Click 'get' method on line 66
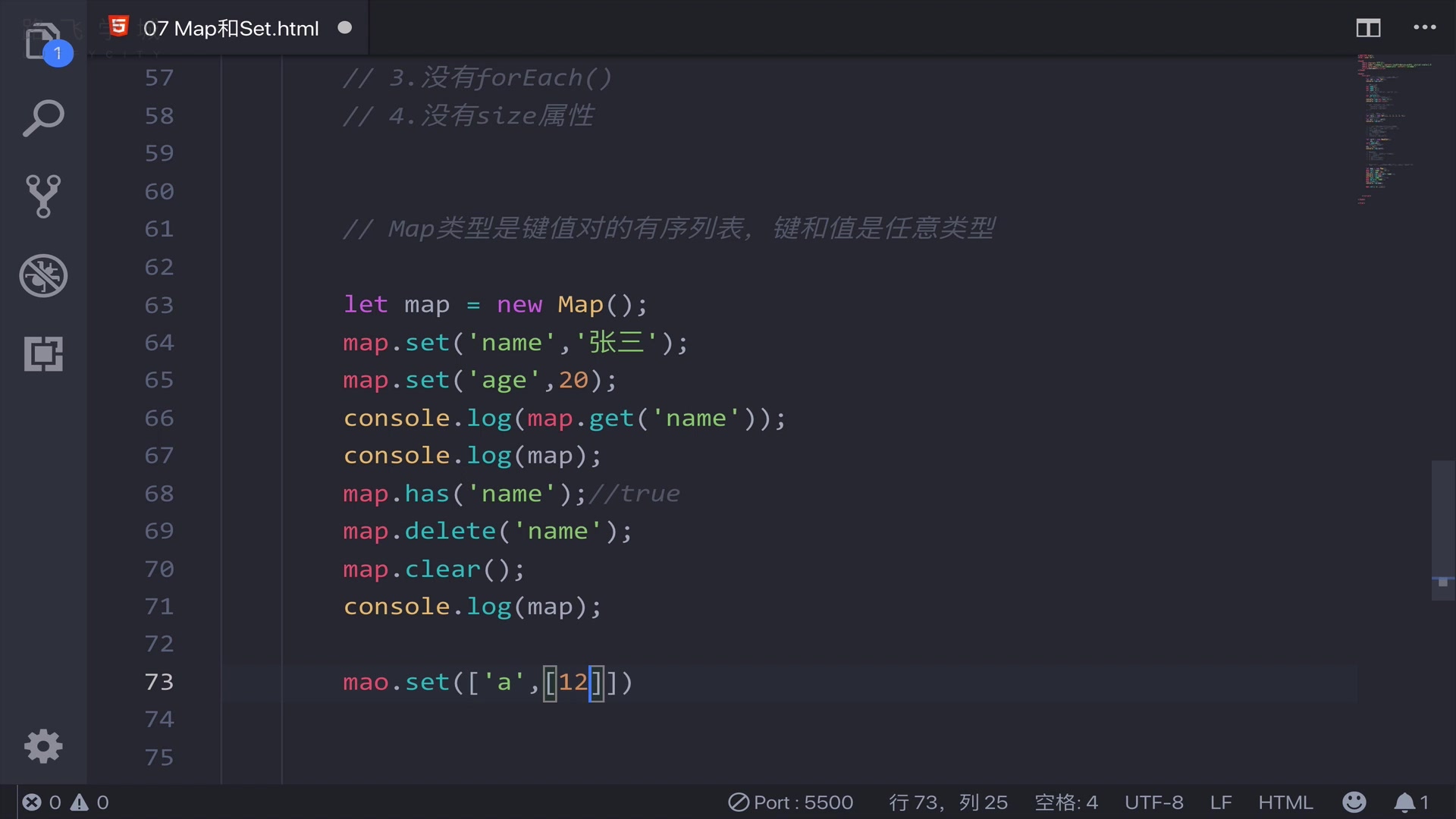Screen dimensions: 1456x819 coord(611,418)
